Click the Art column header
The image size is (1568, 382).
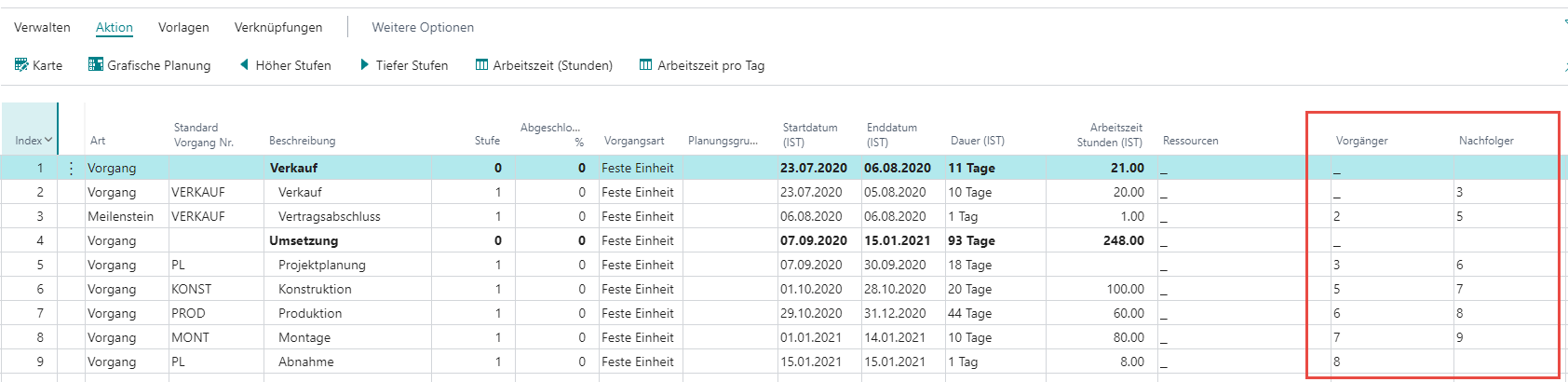coord(98,141)
